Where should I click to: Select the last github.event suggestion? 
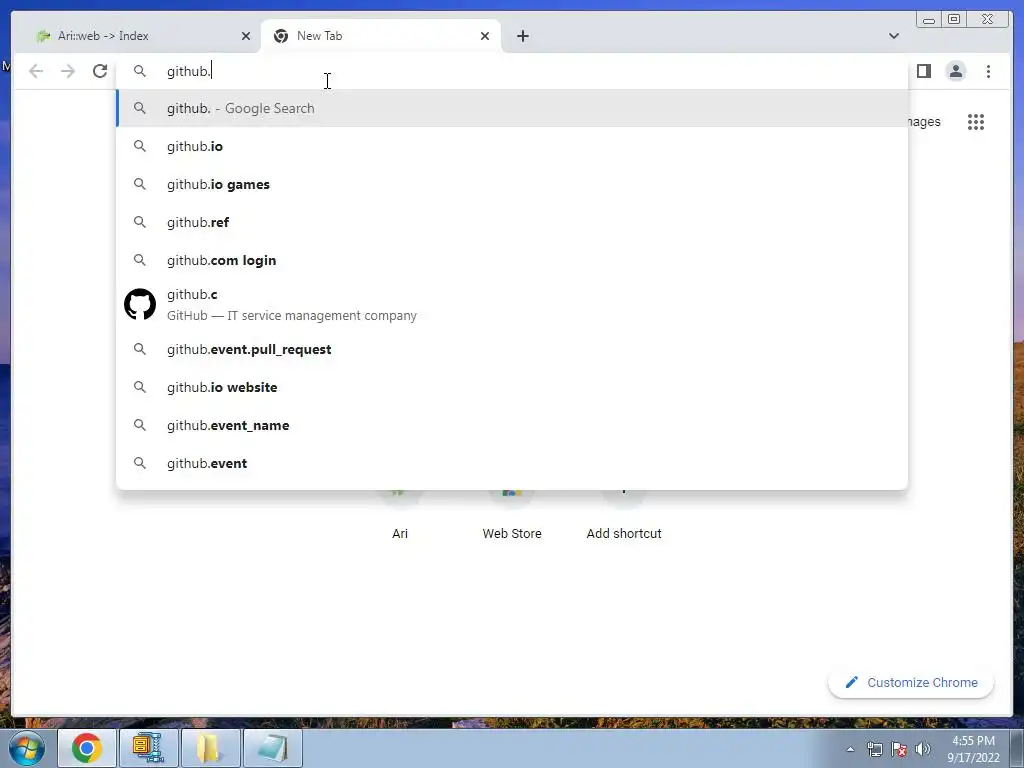point(512,463)
